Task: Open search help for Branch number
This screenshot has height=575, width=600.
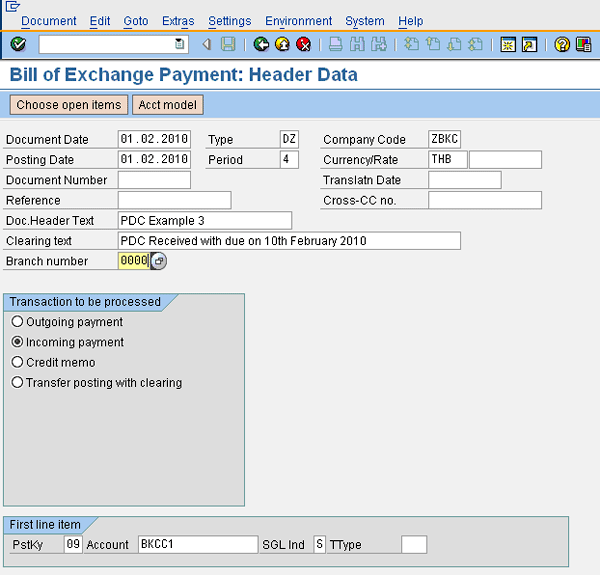Action: (x=159, y=261)
